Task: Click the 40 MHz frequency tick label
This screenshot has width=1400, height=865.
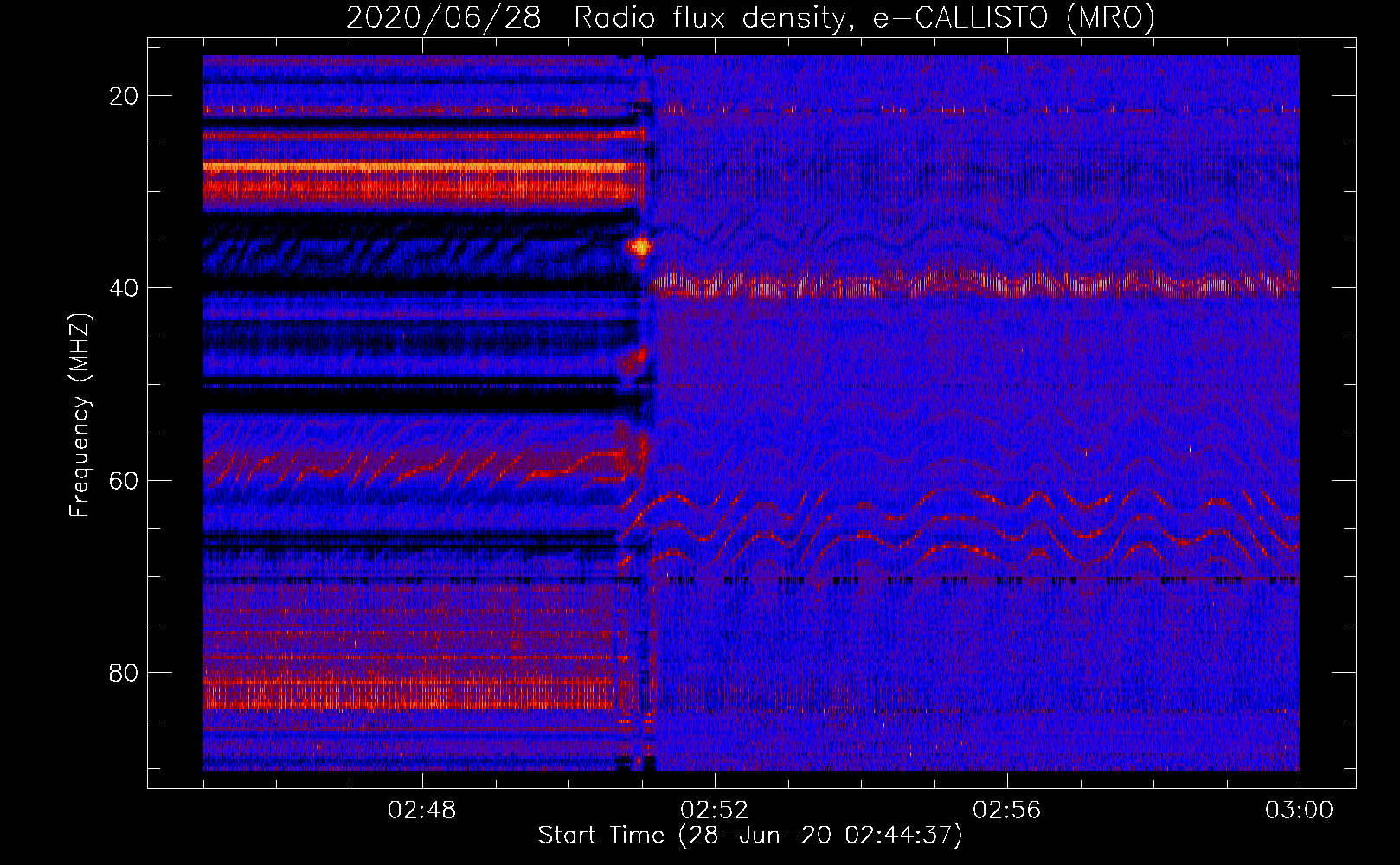Action: coord(125,288)
